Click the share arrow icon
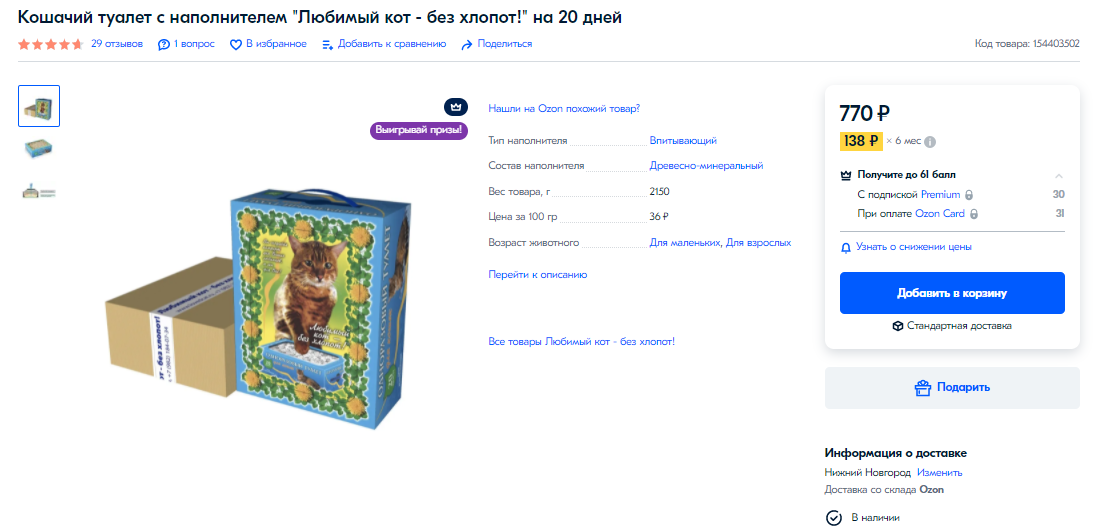Image resolution: width=1099 pixels, height=531 pixels. tap(467, 45)
